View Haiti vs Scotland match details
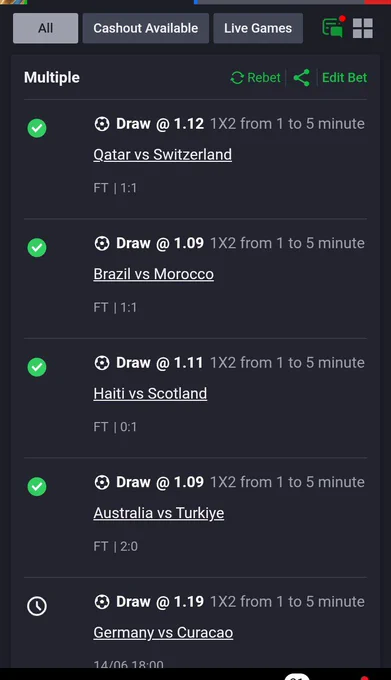This screenshot has height=680, width=391. pos(150,394)
